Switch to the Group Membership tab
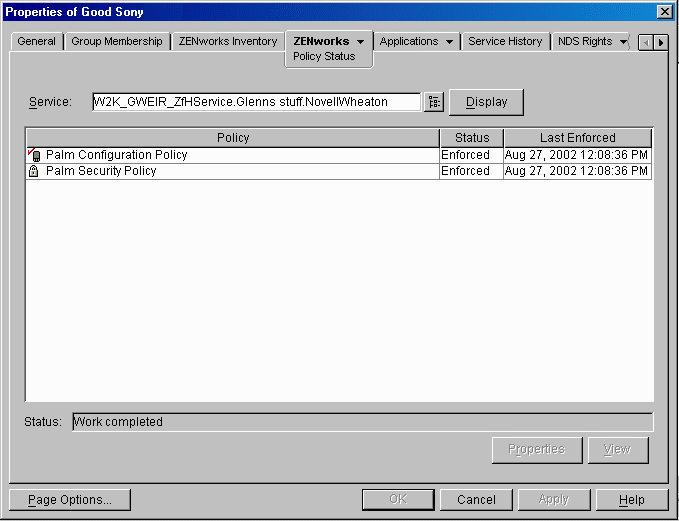The width and height of the screenshot is (679, 521). point(116,41)
